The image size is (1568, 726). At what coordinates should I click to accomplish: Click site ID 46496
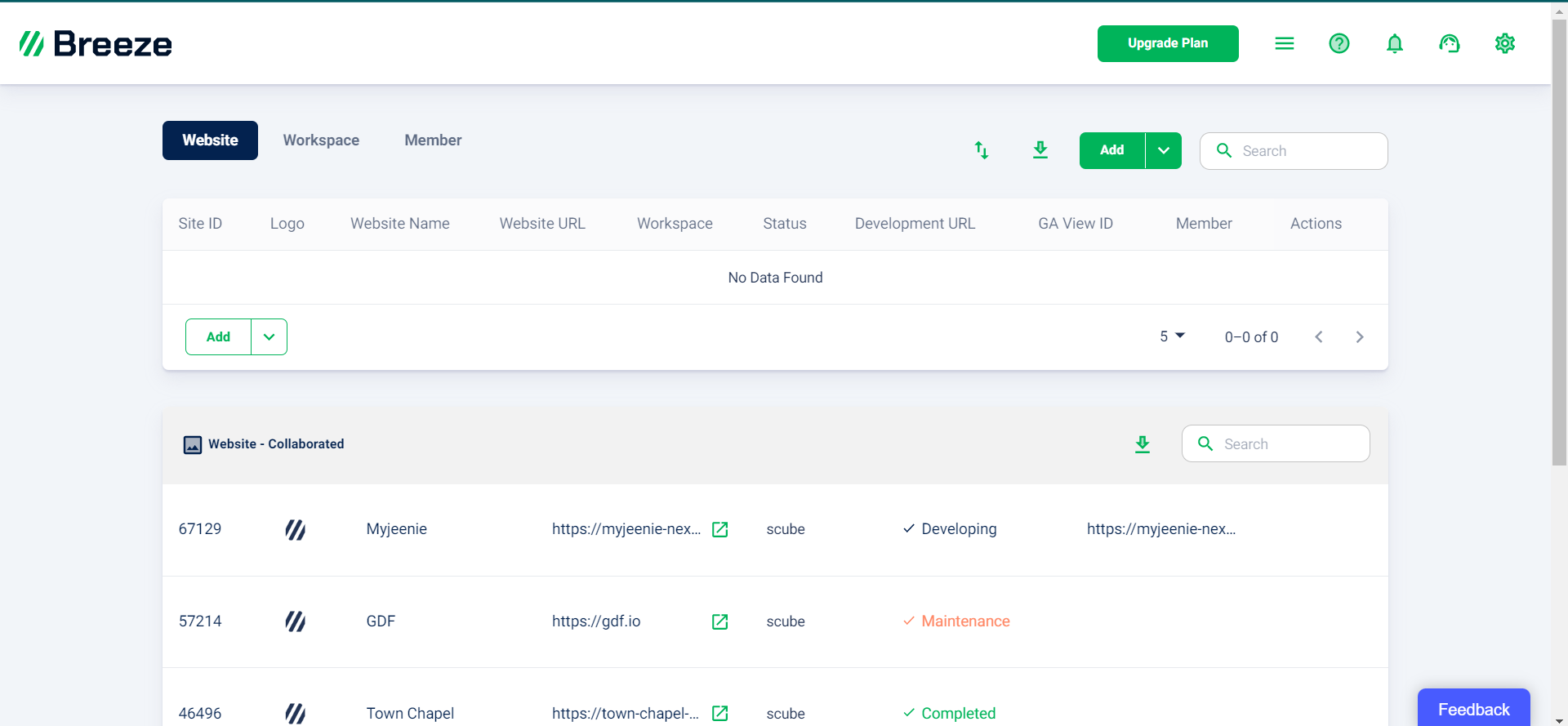click(x=200, y=714)
